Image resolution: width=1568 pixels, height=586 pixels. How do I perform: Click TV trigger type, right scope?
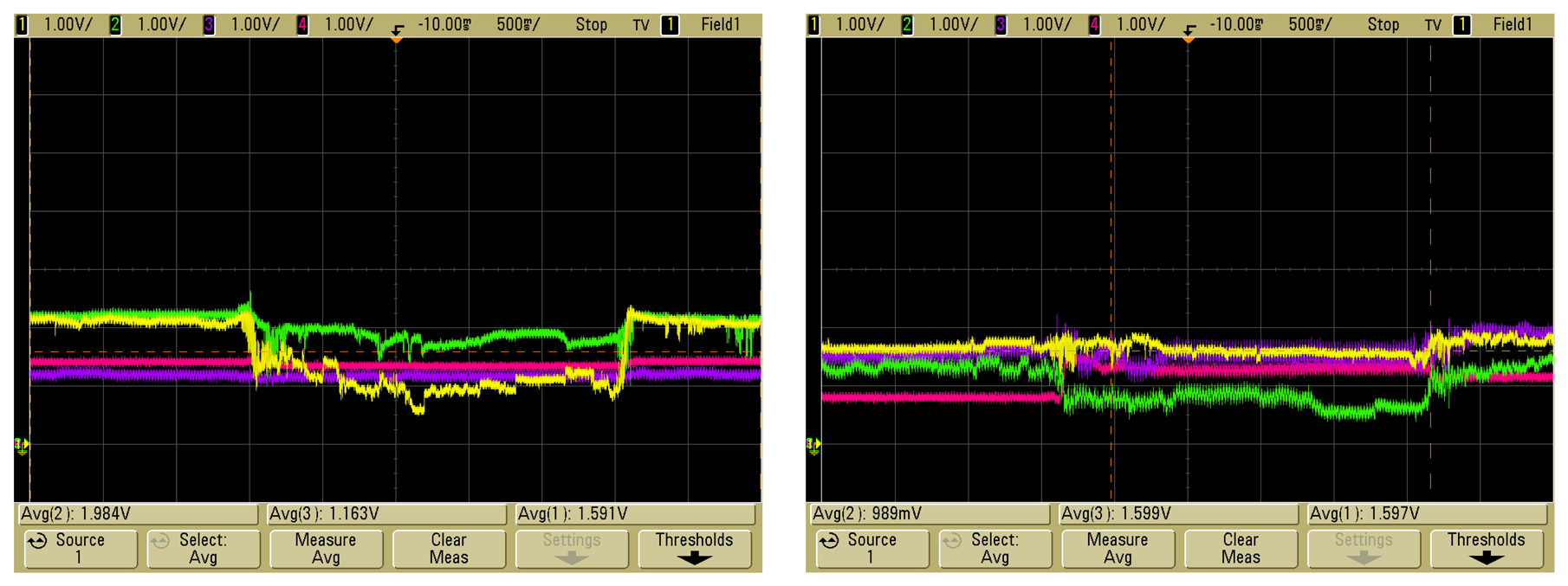[x=1433, y=25]
